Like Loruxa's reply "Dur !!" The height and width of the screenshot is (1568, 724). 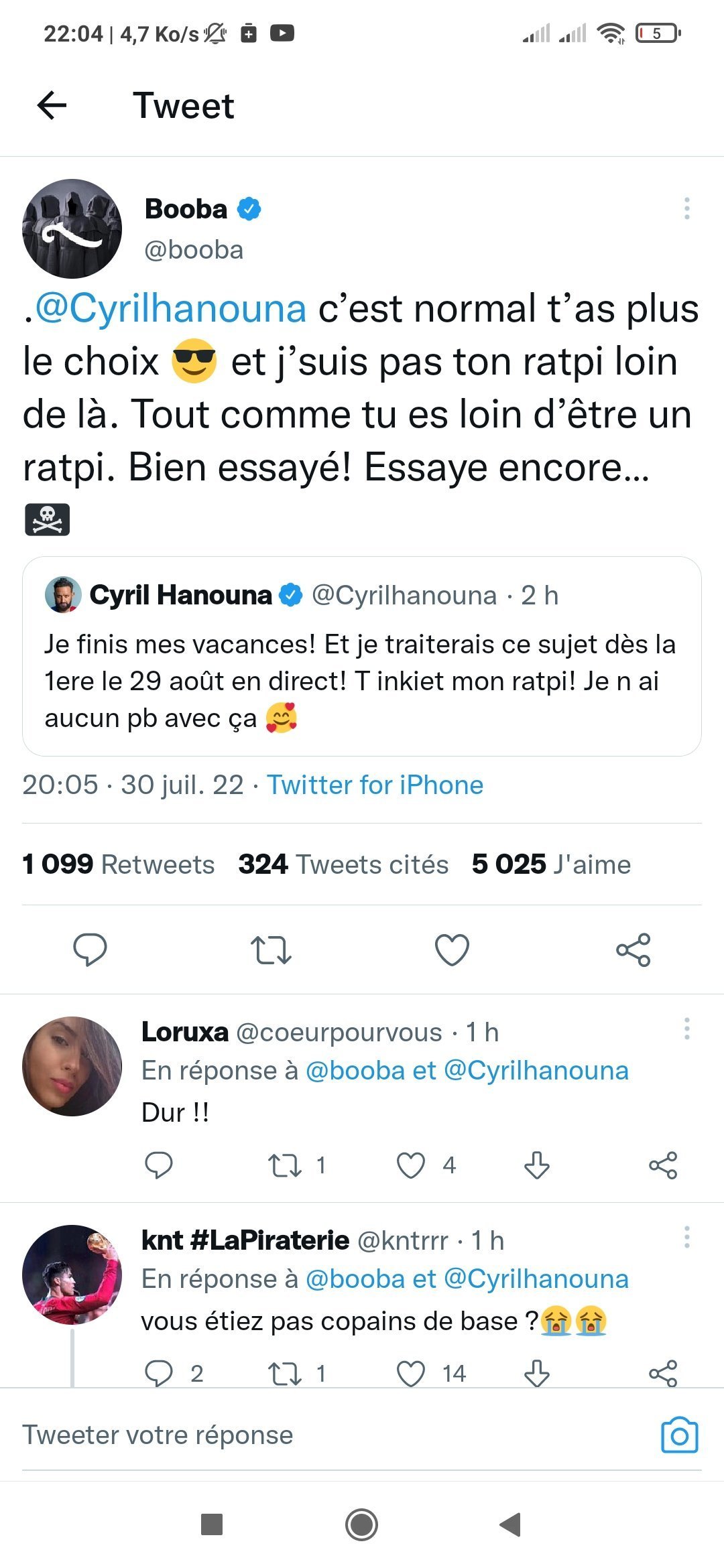411,1165
